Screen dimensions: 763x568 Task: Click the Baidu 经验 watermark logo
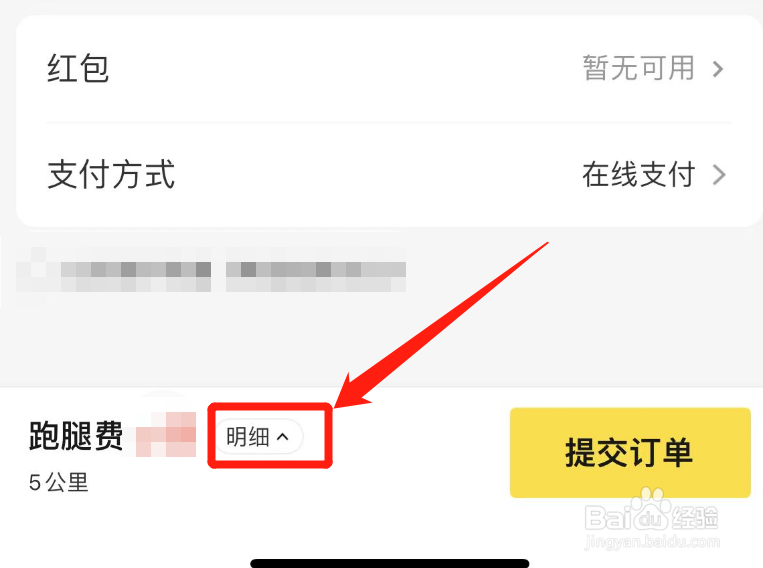click(x=652, y=517)
